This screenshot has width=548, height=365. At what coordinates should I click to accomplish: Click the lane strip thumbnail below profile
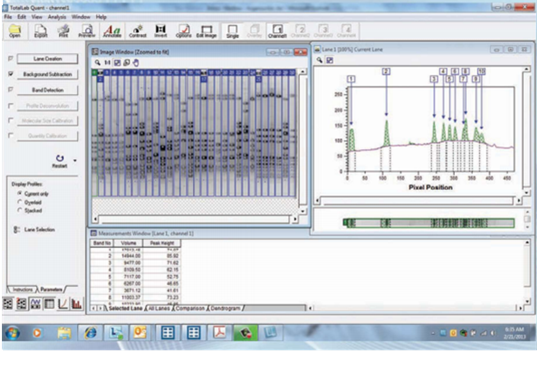click(x=428, y=223)
